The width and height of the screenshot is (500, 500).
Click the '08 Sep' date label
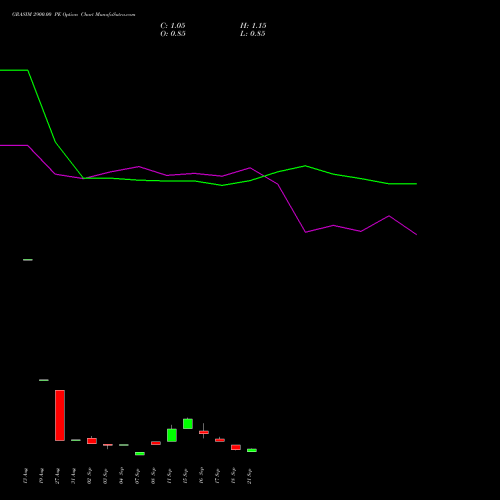tap(154, 476)
